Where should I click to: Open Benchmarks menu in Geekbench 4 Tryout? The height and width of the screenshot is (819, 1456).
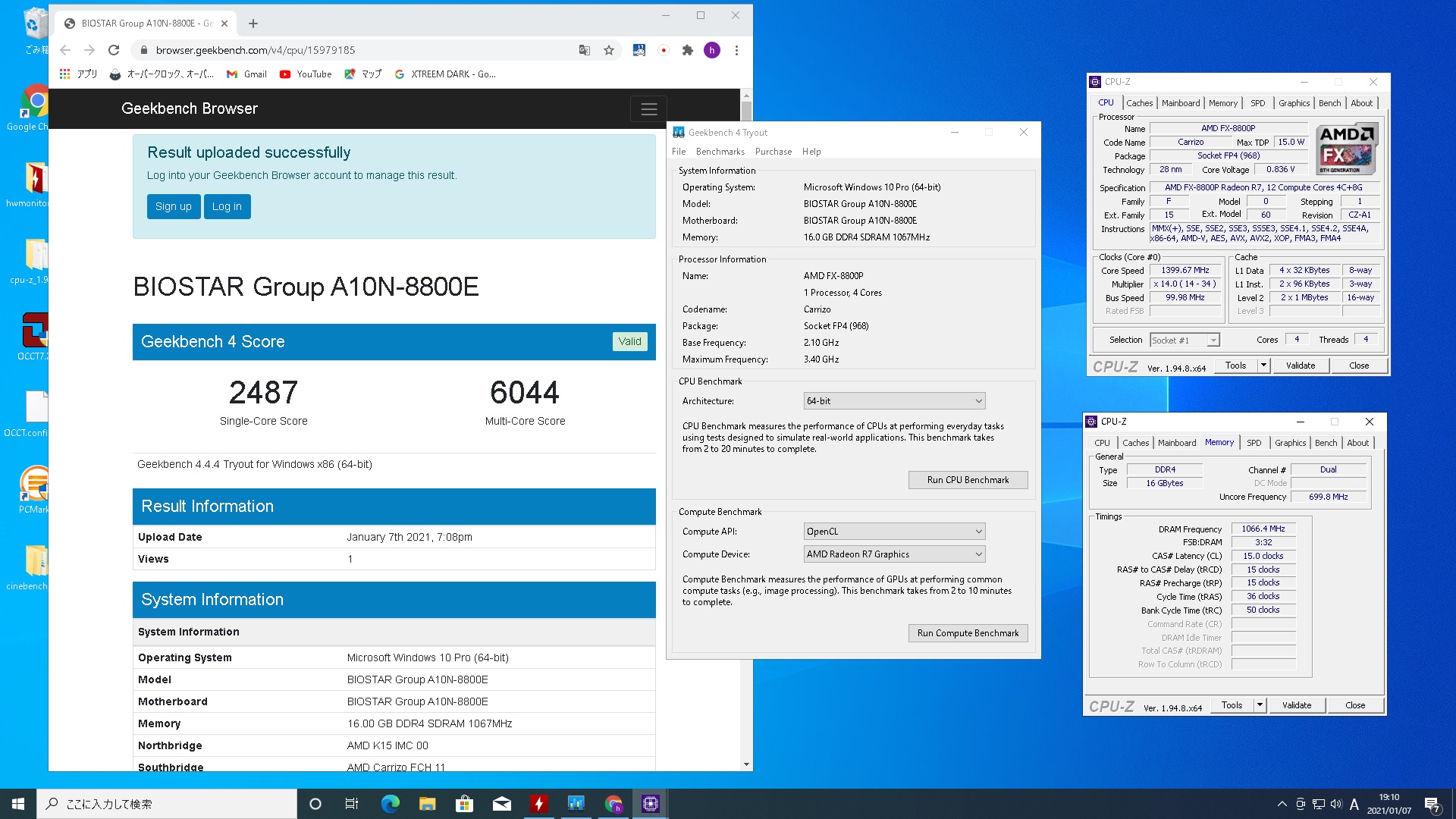pyautogui.click(x=720, y=152)
